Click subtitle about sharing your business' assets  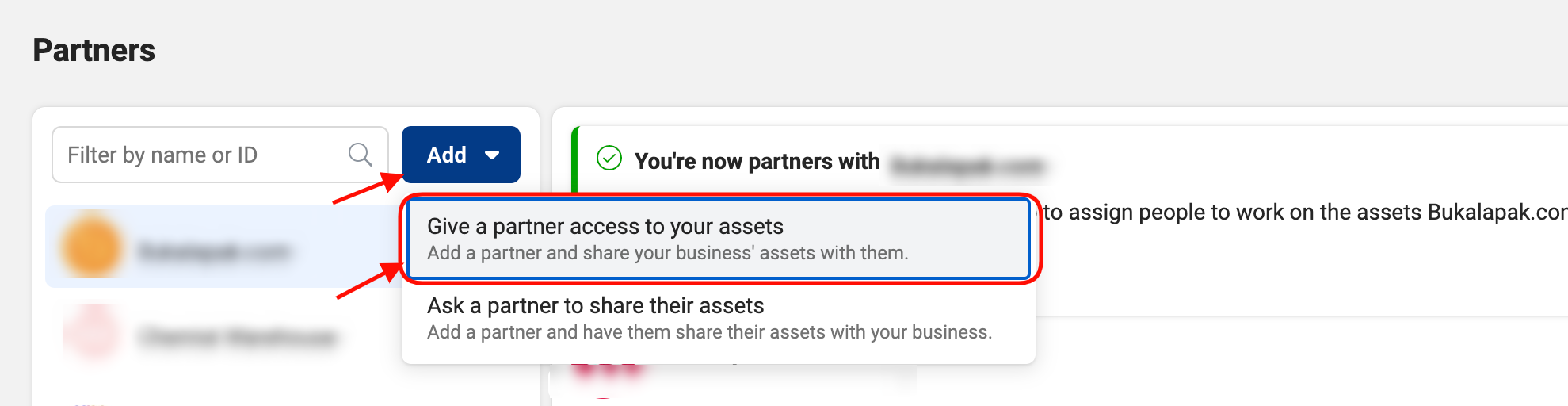point(668,253)
